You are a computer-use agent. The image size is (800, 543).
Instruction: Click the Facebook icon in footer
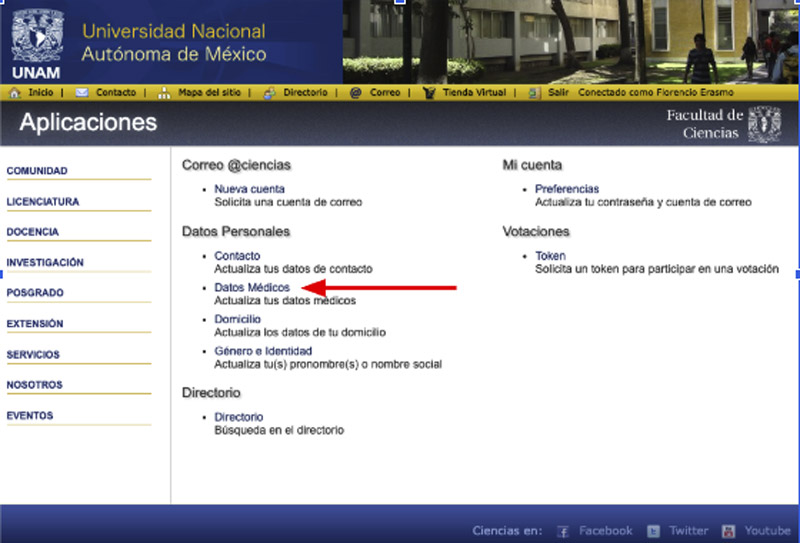tap(563, 531)
